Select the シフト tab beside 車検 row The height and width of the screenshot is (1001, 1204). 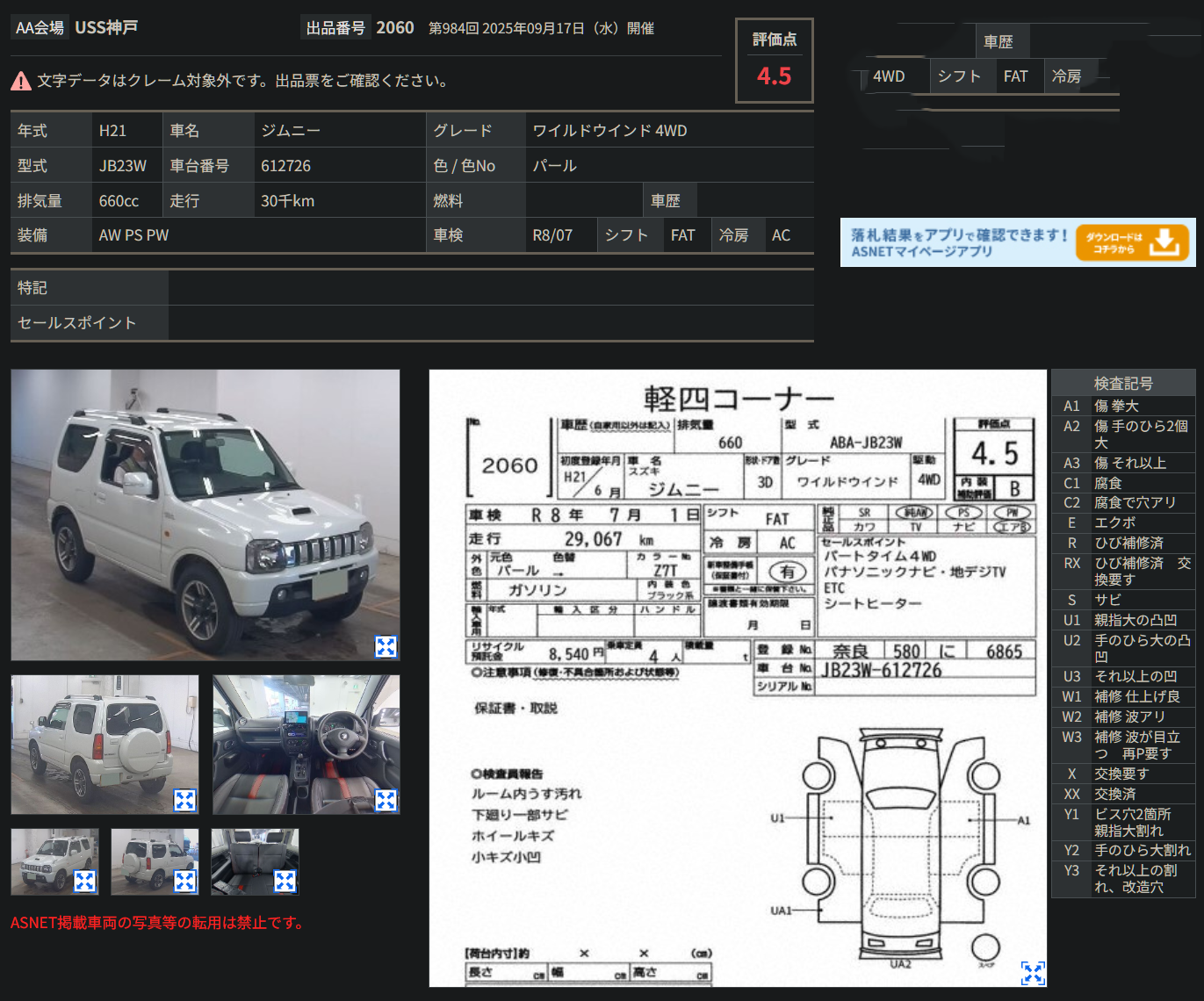click(629, 234)
